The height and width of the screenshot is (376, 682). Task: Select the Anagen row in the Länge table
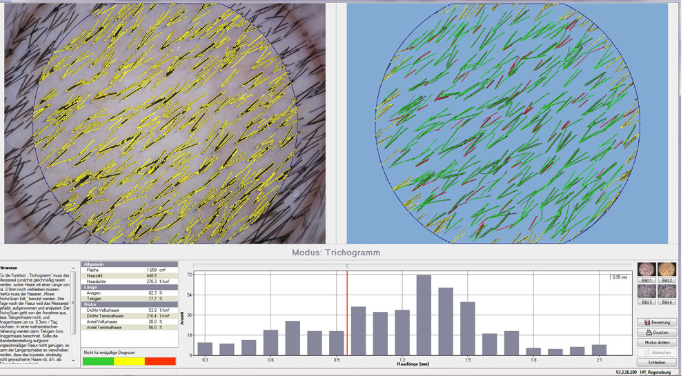pos(129,293)
